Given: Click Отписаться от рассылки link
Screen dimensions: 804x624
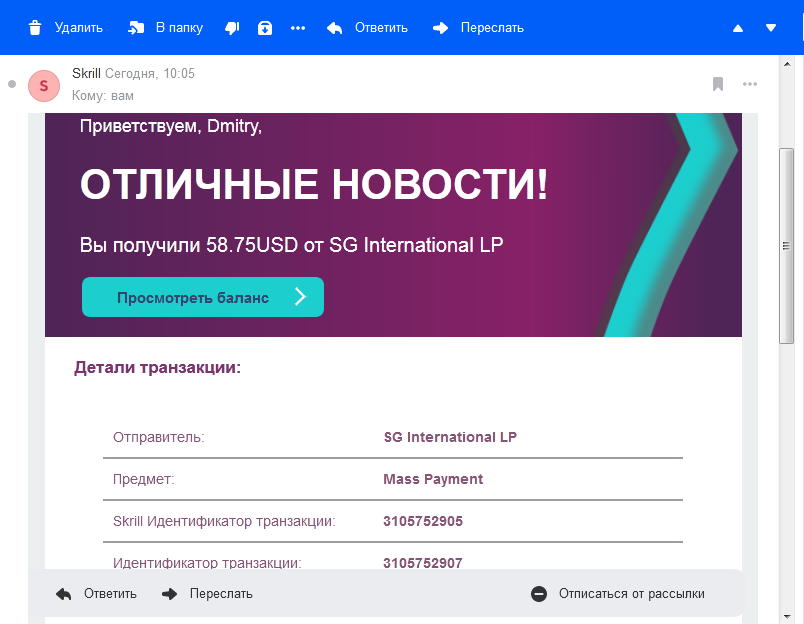Looking at the screenshot, I should click(x=632, y=594).
